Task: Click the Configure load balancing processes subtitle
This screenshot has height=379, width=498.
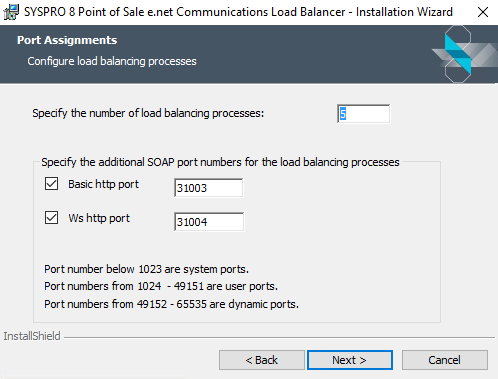Action: (x=112, y=61)
